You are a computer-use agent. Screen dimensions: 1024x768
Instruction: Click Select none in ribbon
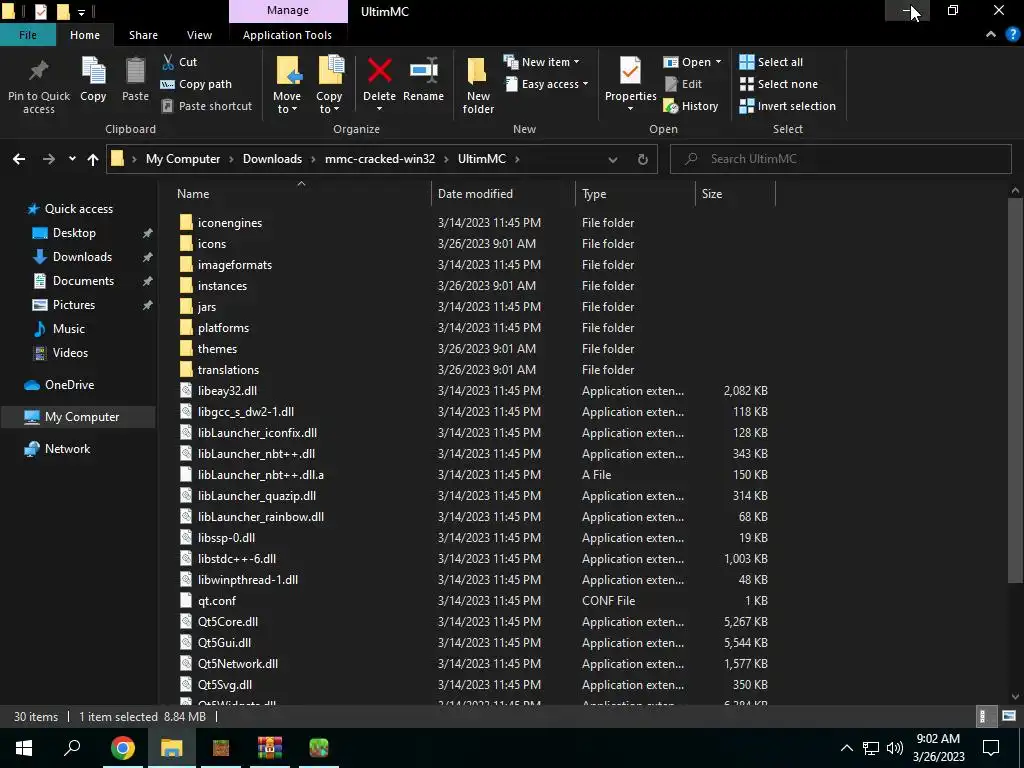[778, 84]
